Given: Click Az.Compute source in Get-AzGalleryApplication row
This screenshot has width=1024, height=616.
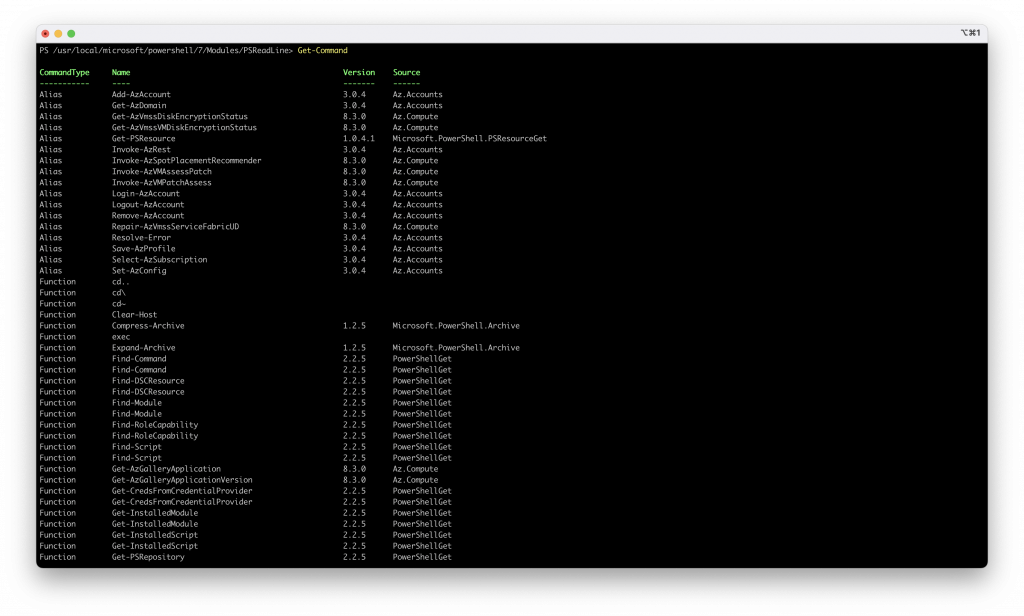Looking at the screenshot, I should coord(415,469).
